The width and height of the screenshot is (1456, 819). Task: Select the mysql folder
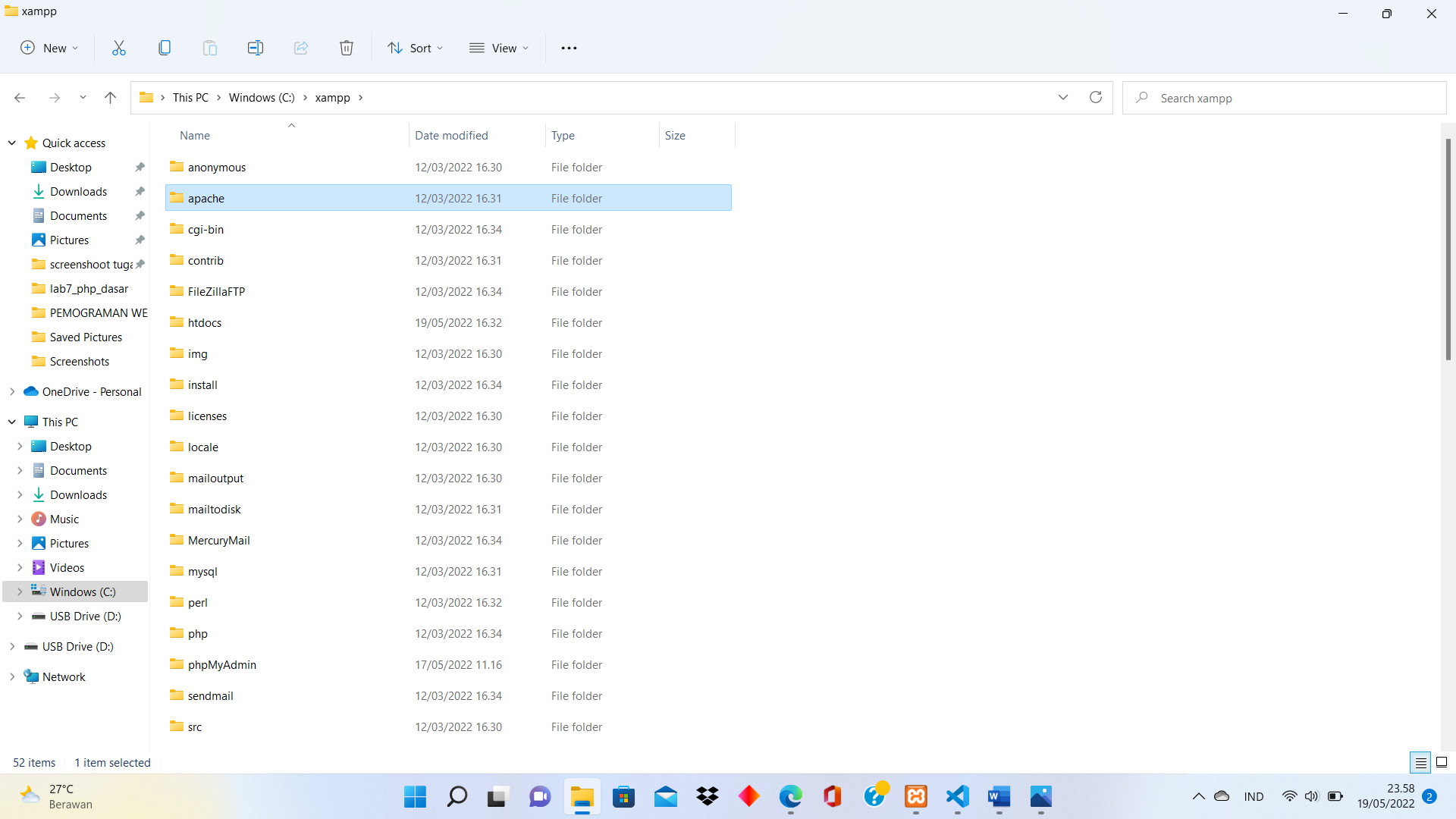click(x=448, y=571)
